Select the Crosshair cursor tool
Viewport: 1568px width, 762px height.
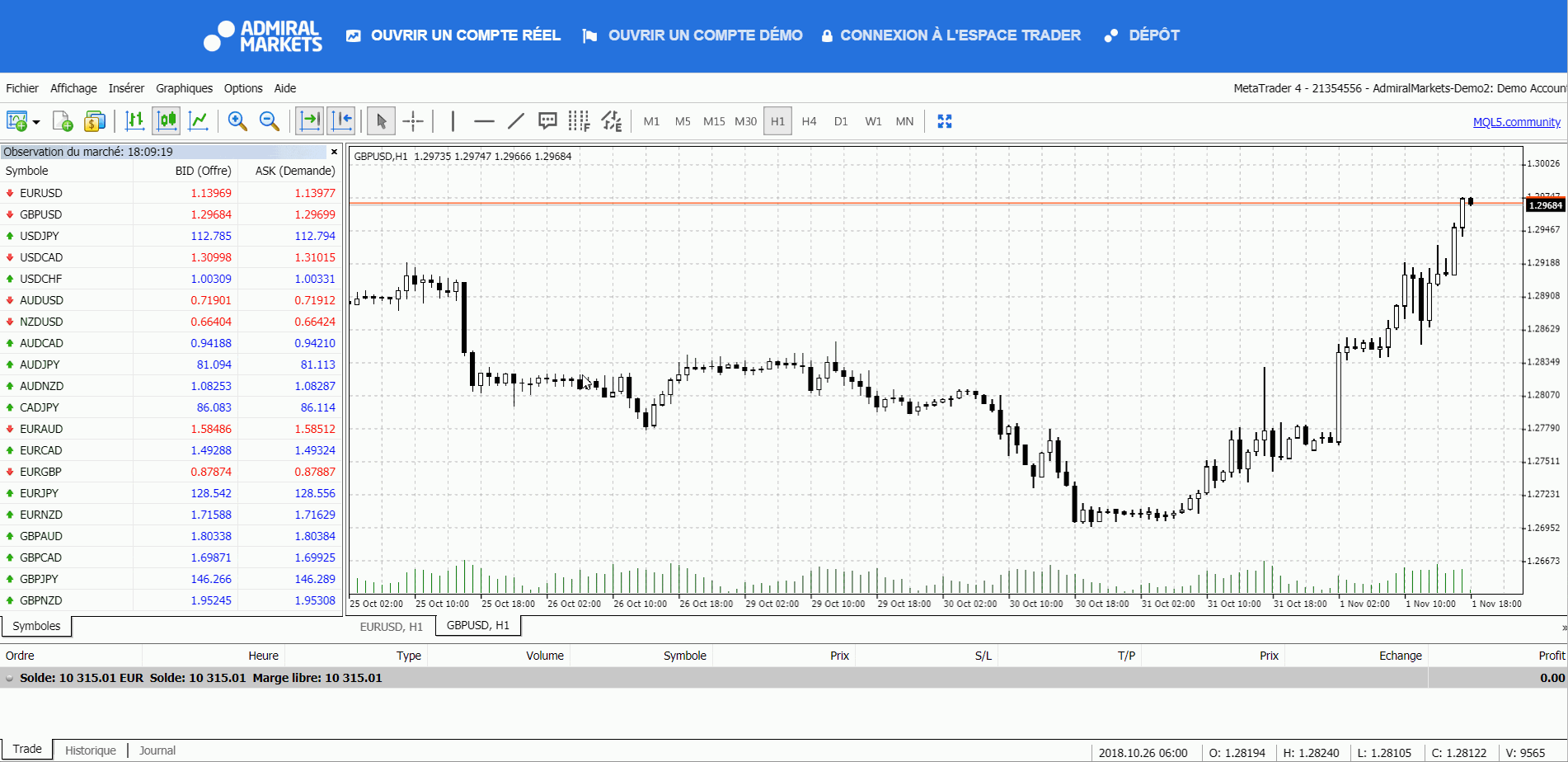(413, 121)
